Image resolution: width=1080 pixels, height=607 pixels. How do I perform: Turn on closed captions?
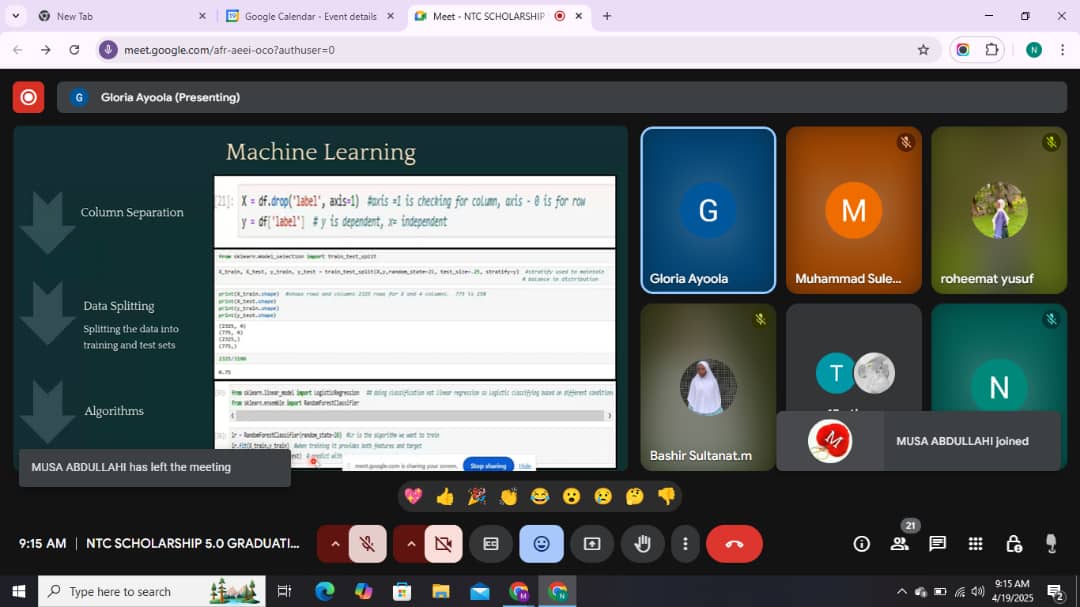click(490, 544)
